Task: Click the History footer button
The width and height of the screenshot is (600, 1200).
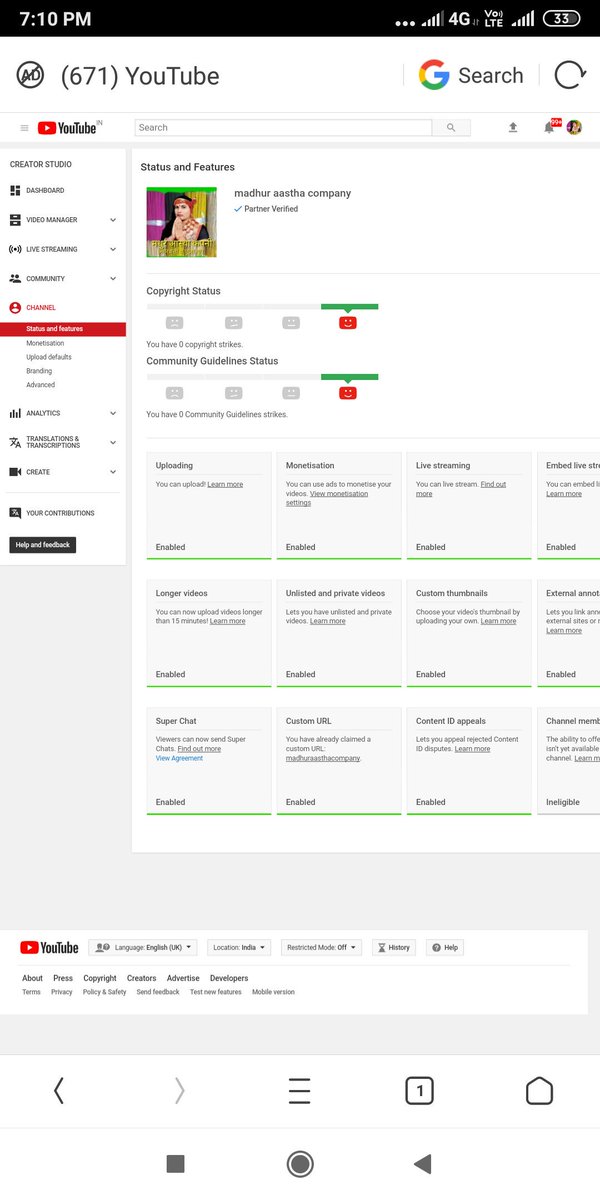Action: (394, 947)
